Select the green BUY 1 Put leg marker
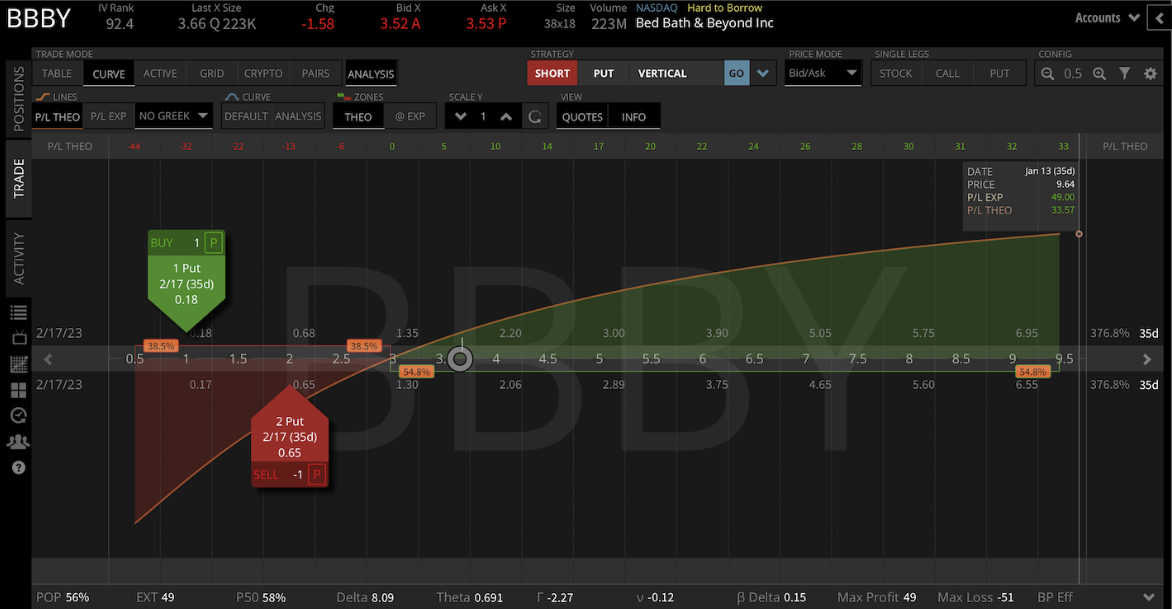The image size is (1172, 609). (186, 280)
